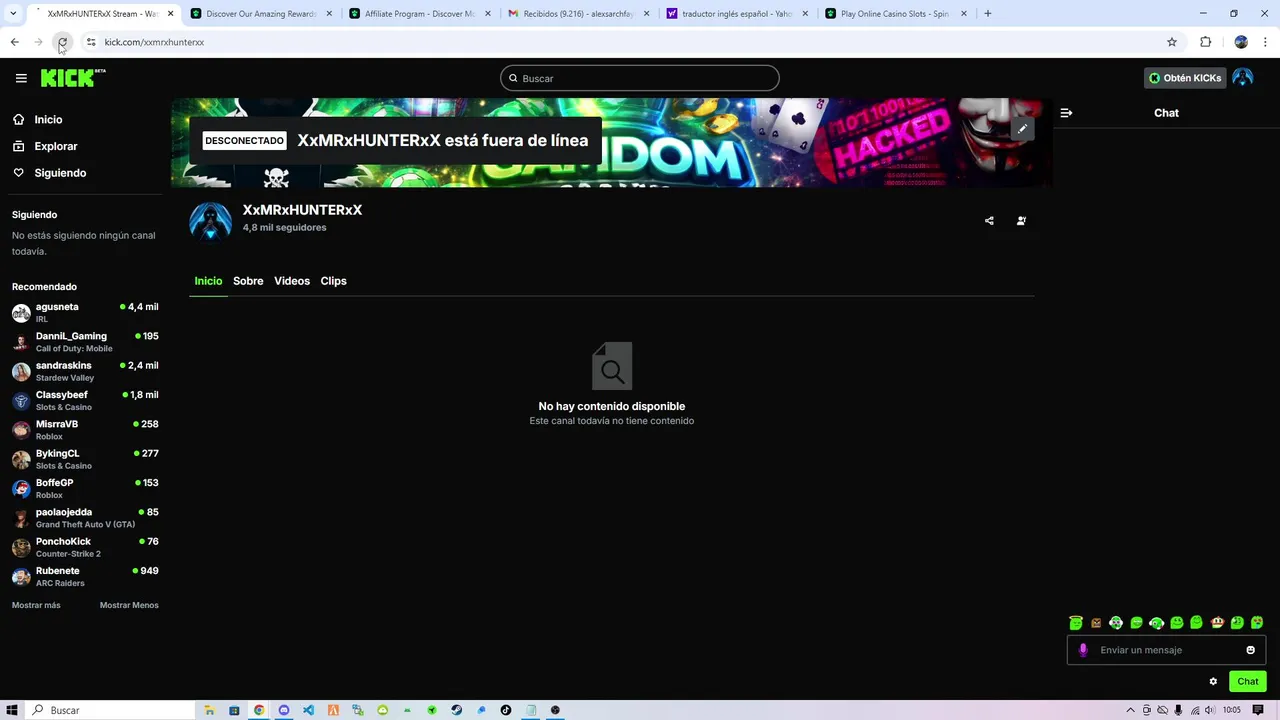Expand list with Mostrar más
1280x720 pixels.
(36, 605)
